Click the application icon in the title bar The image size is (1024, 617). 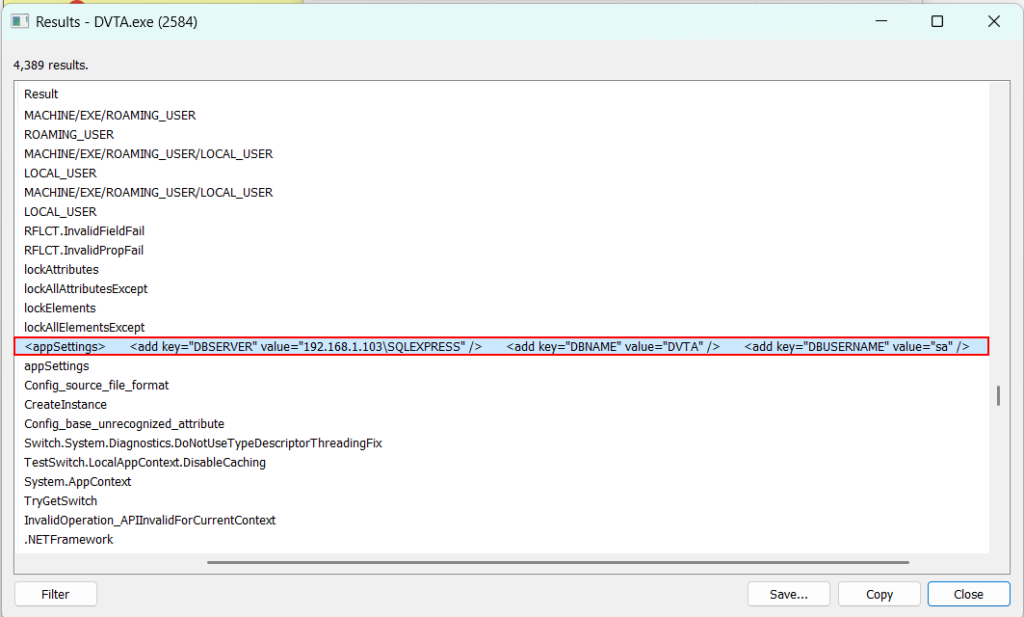19,21
